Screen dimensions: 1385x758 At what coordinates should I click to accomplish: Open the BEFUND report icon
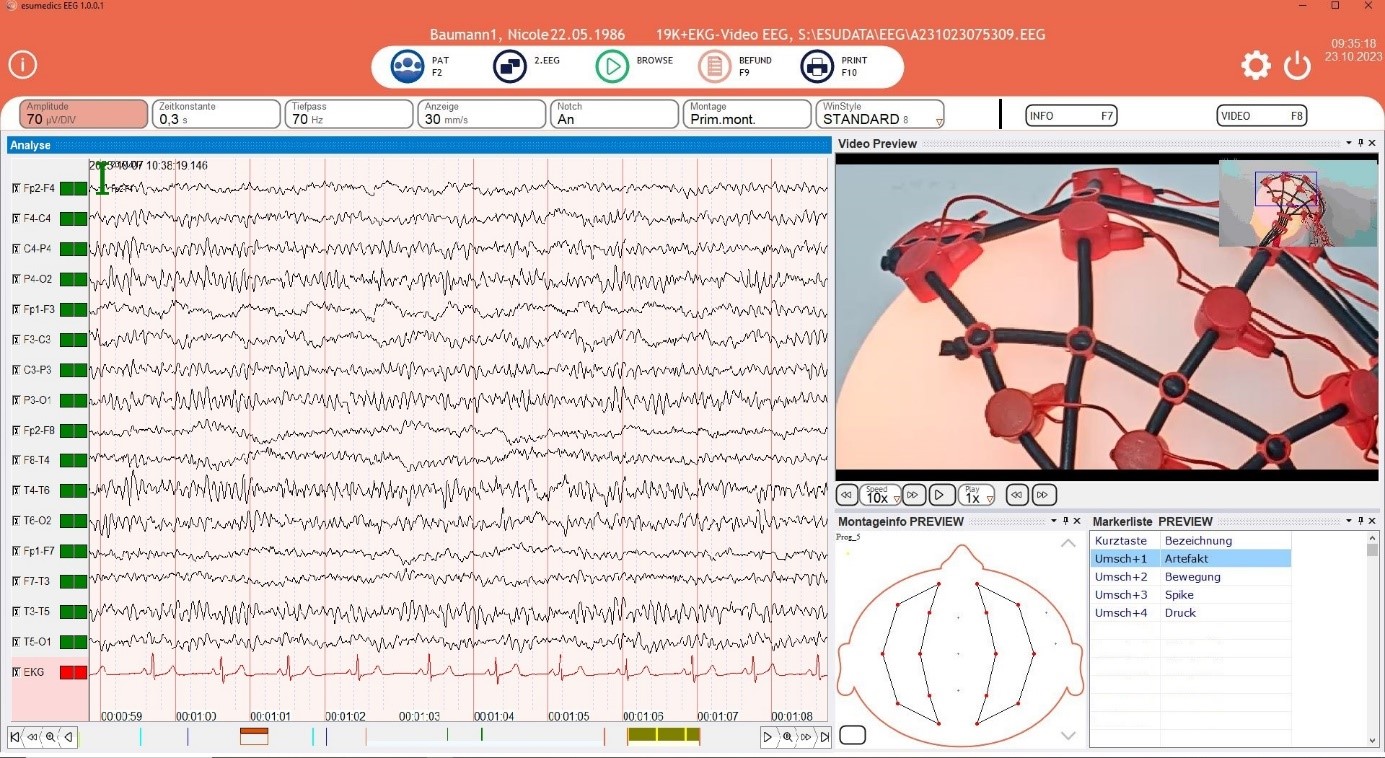[x=716, y=64]
